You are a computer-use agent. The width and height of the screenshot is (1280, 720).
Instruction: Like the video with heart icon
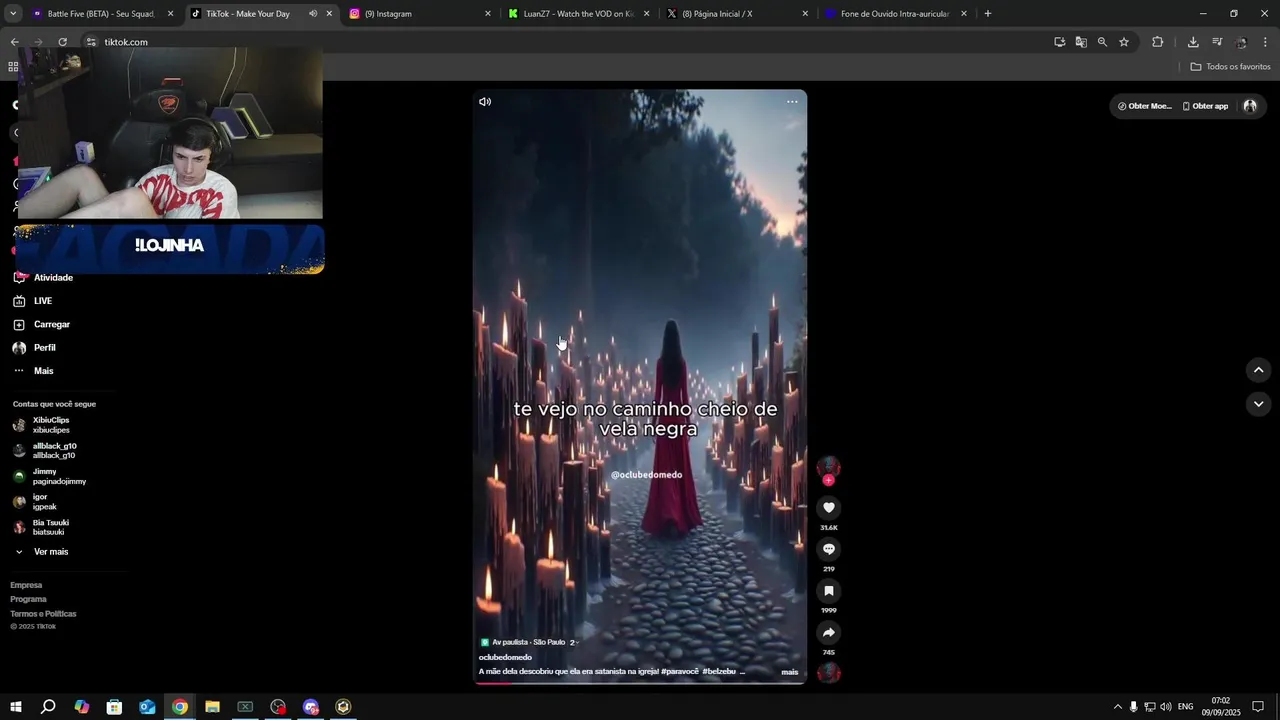(828, 508)
